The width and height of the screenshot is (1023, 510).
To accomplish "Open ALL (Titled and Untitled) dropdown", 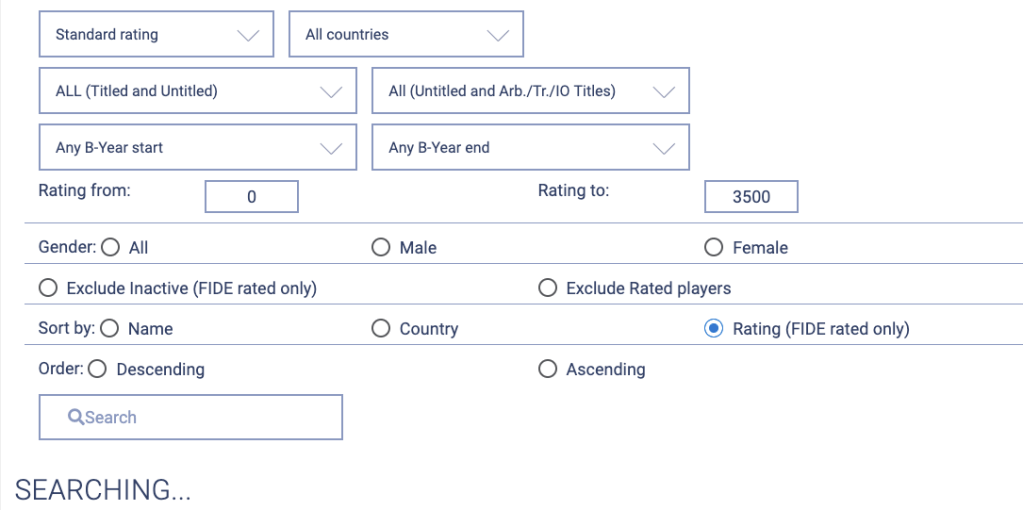I will [x=197, y=91].
